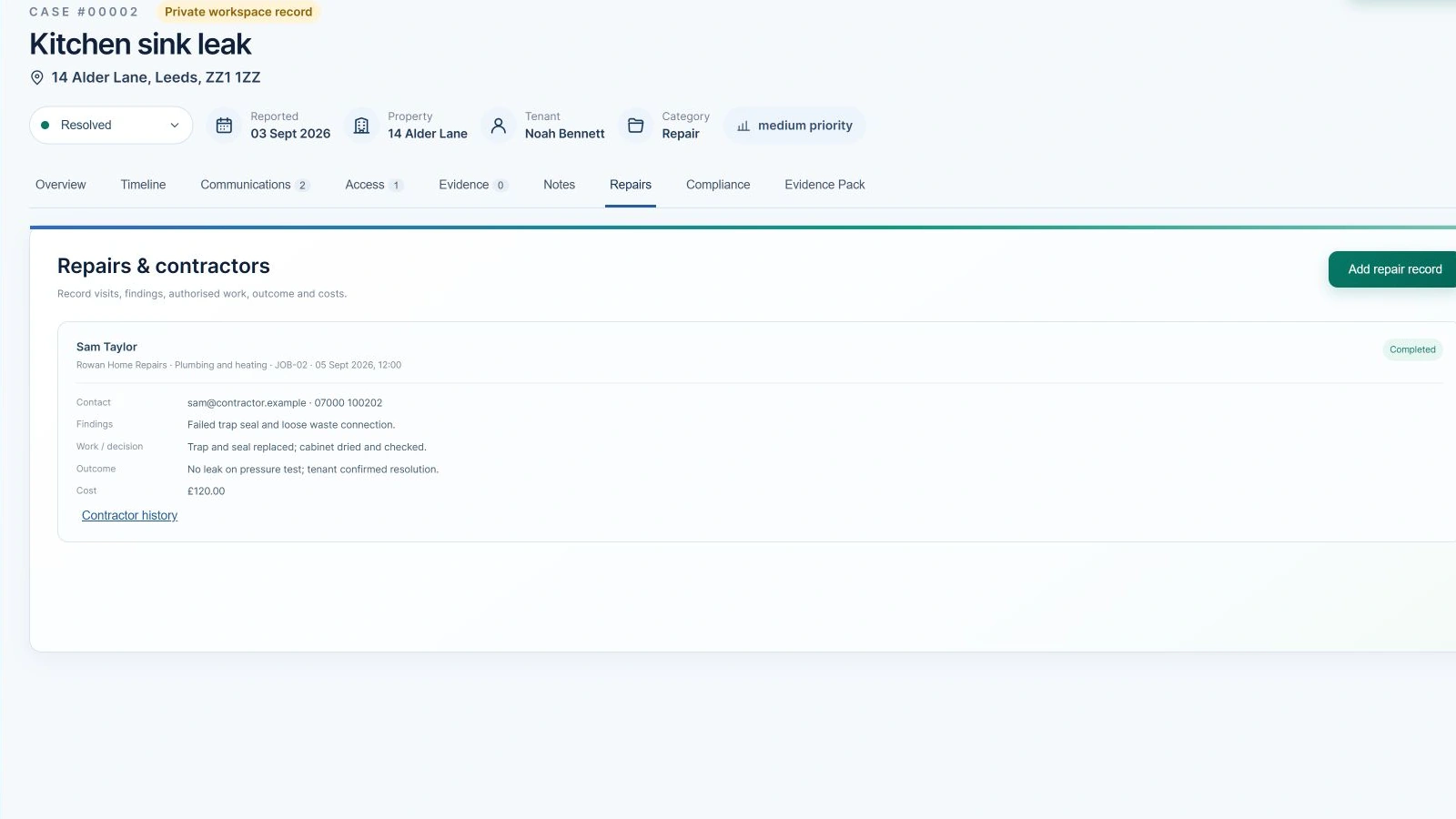Click the Repair category value

pos(681,134)
